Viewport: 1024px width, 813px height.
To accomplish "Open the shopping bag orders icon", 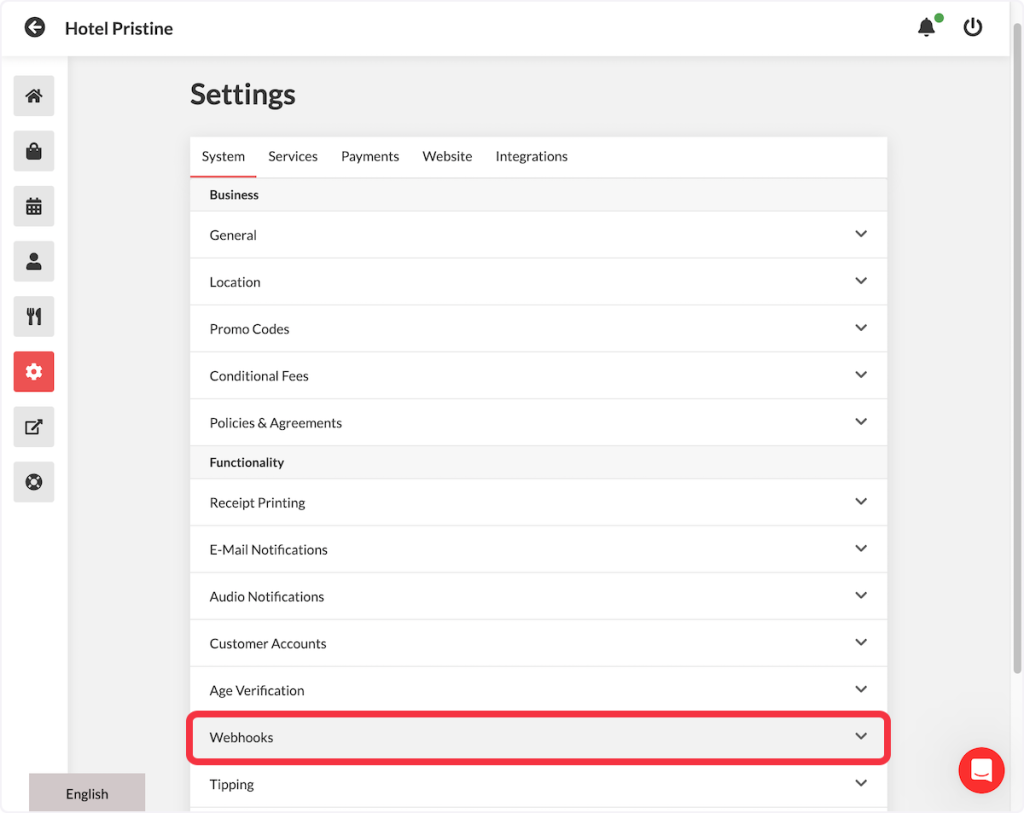I will pos(34,151).
